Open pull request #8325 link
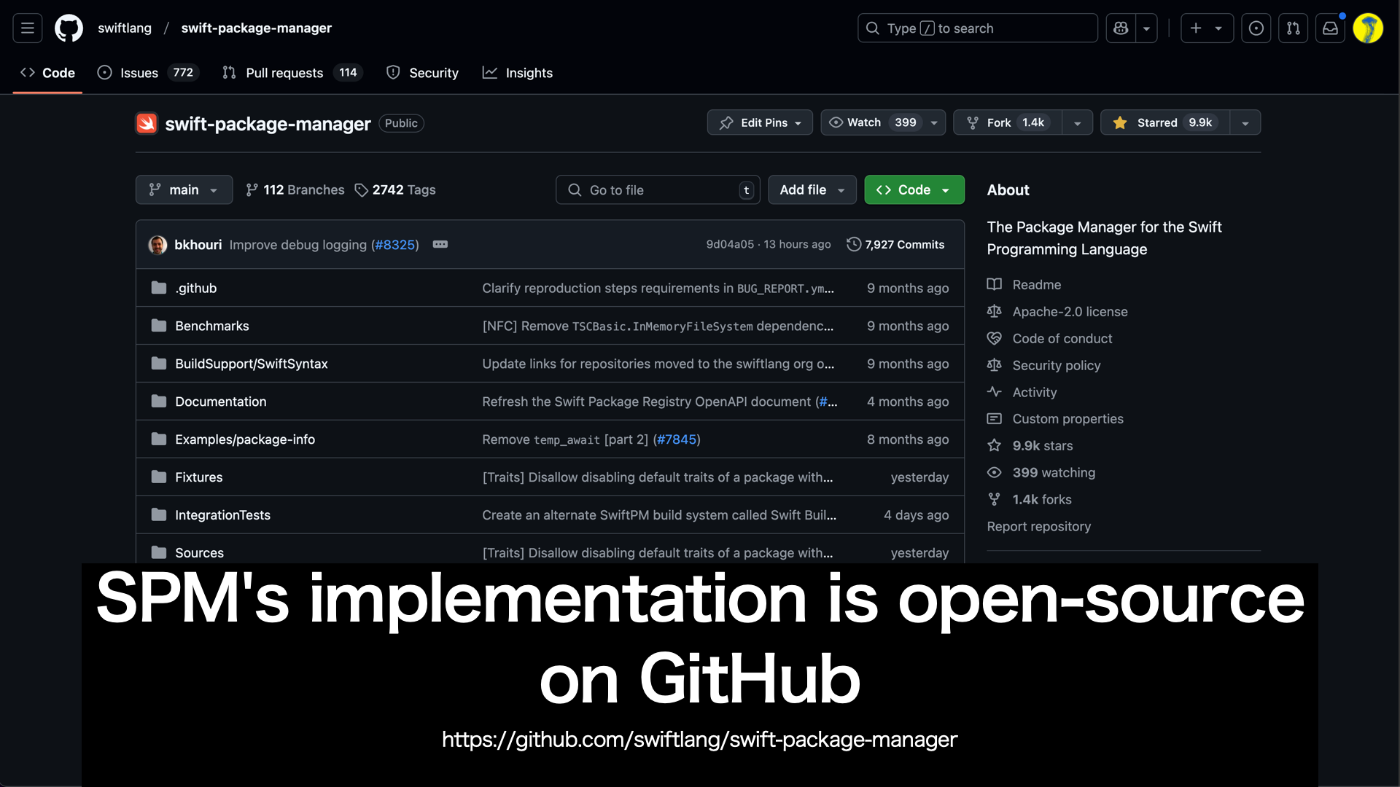The image size is (1400, 787). pyautogui.click(x=394, y=245)
